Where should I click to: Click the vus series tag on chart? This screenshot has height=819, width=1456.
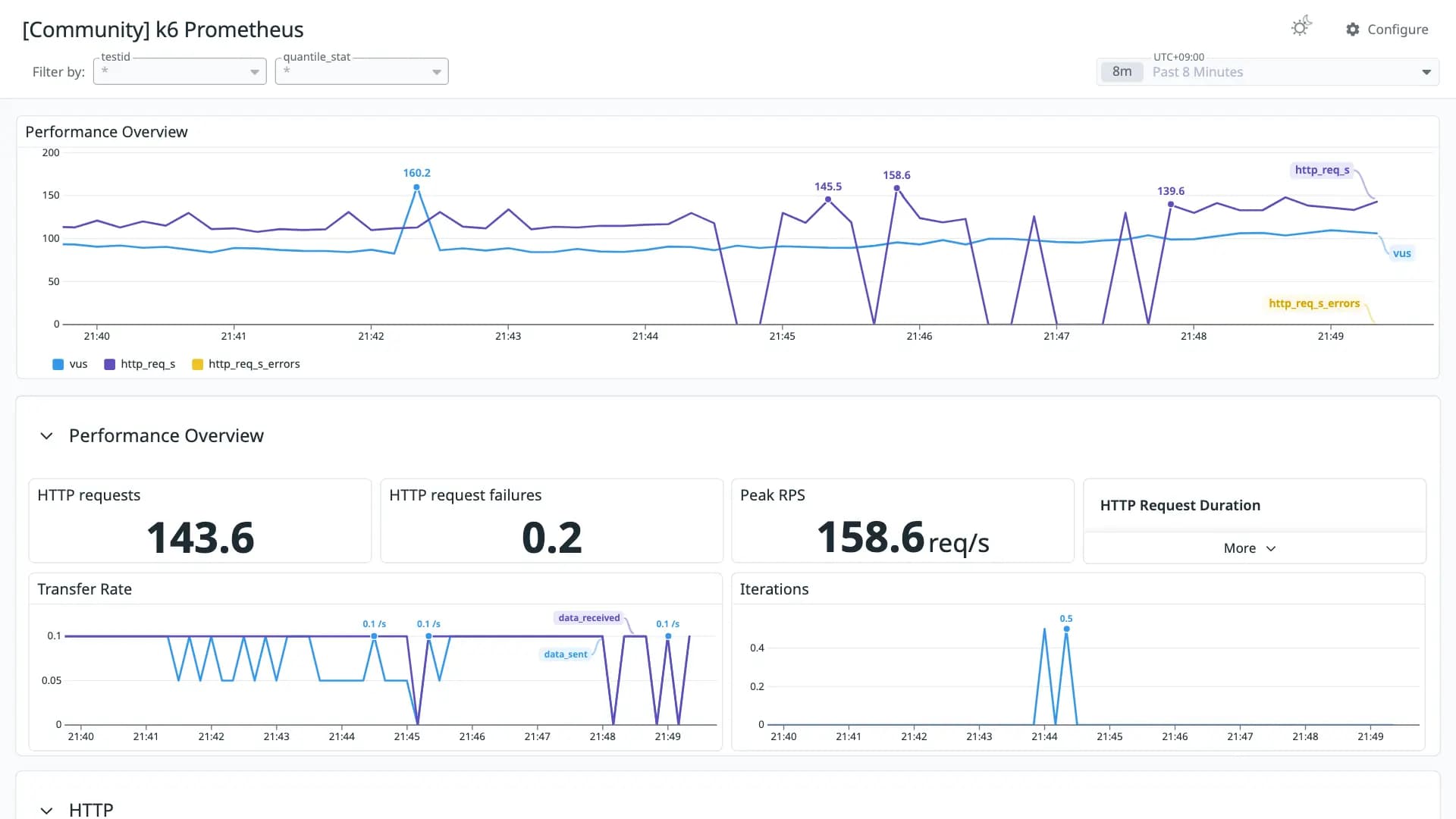(1401, 253)
